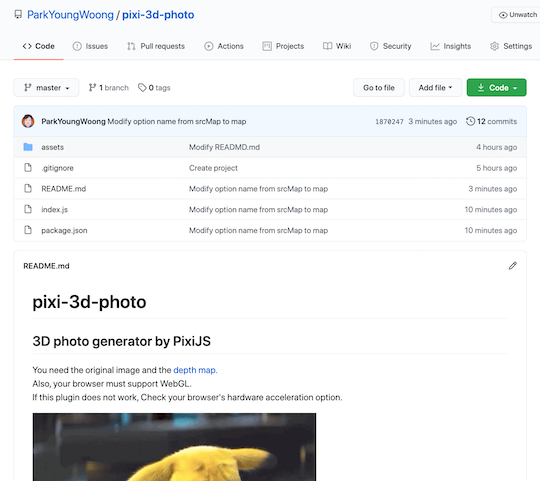Edit README with the pencil icon
Screen dimensions: 540x481
pyautogui.click(x=513, y=265)
